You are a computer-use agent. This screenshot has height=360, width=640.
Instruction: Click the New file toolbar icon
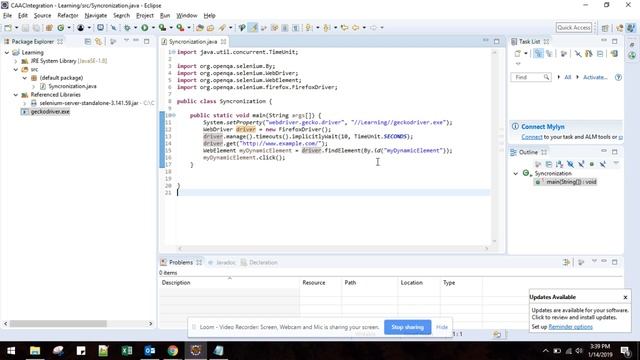pos(8,28)
